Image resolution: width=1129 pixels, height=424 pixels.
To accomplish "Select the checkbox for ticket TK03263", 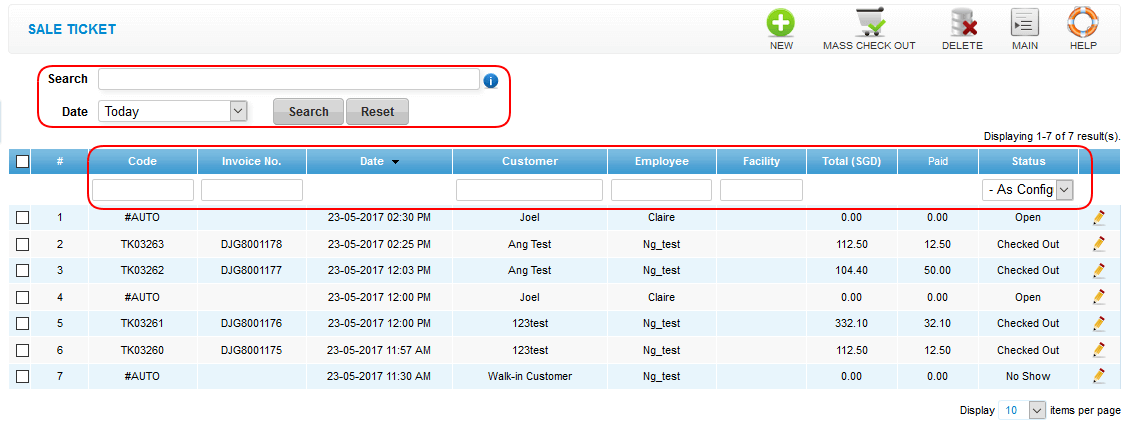I will (x=22, y=244).
